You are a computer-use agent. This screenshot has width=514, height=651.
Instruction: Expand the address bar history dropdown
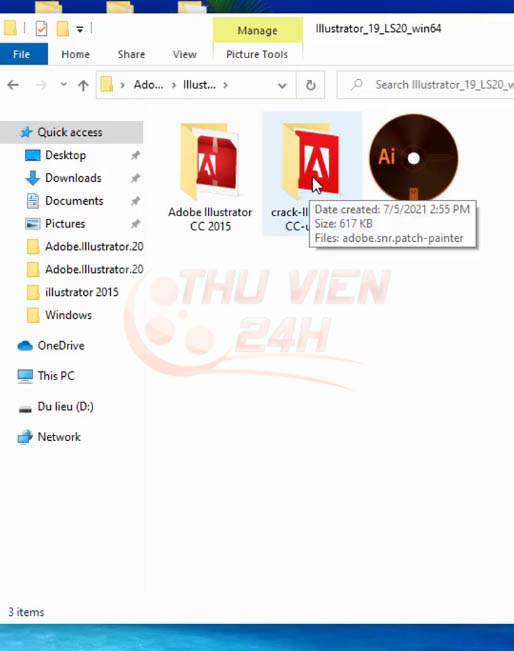[x=282, y=86]
